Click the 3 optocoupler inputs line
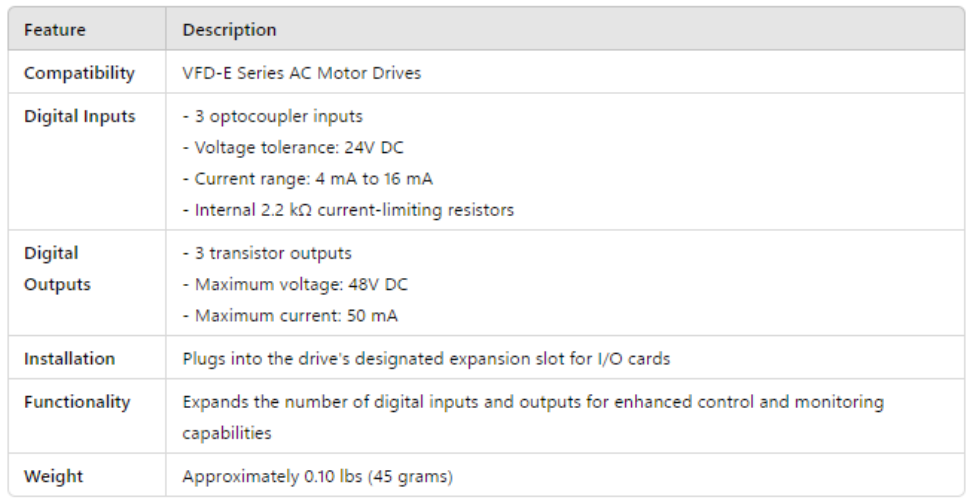The height and width of the screenshot is (500, 970). tap(272, 116)
